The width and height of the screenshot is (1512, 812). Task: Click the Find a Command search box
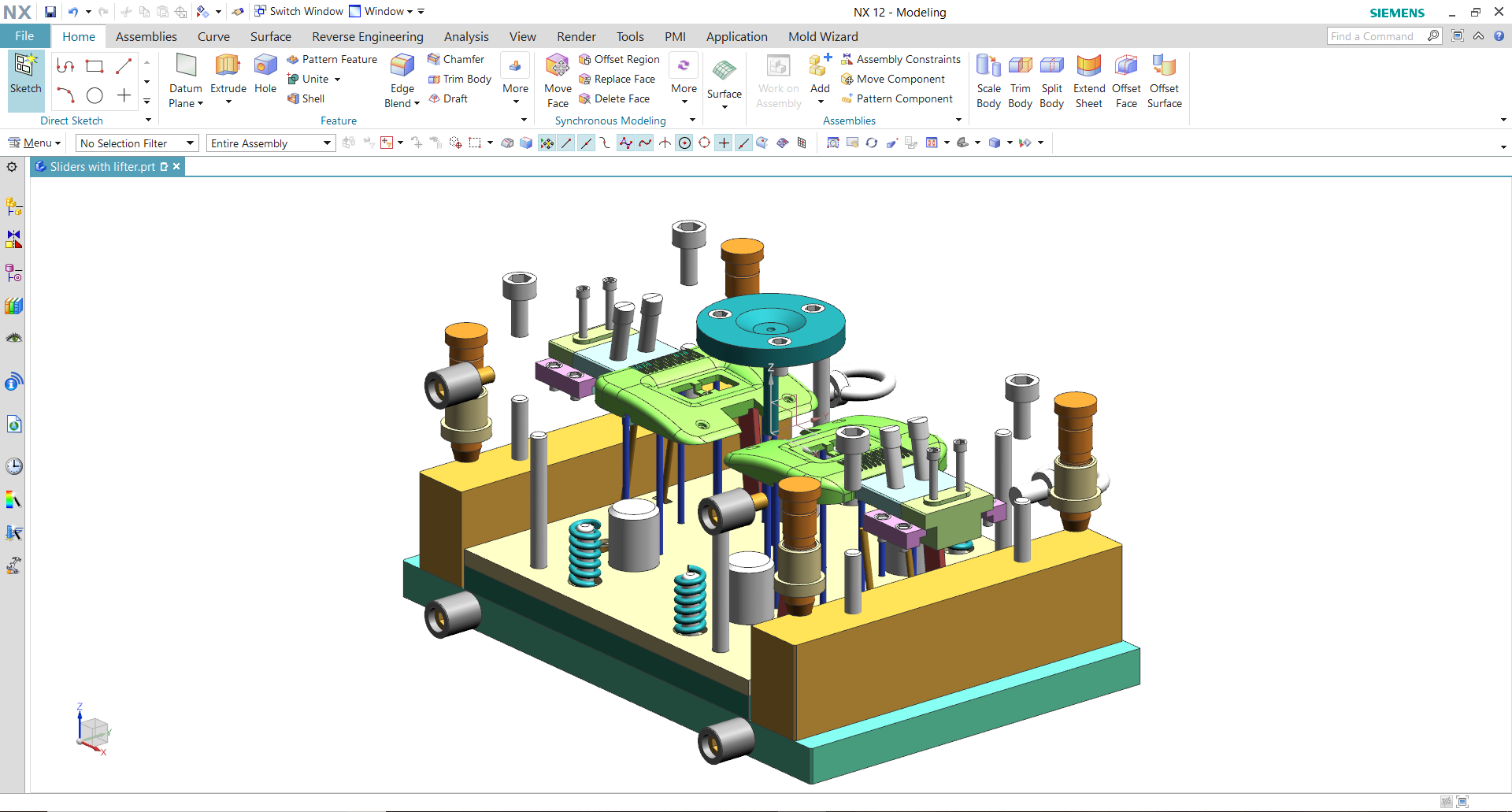click(x=1377, y=36)
